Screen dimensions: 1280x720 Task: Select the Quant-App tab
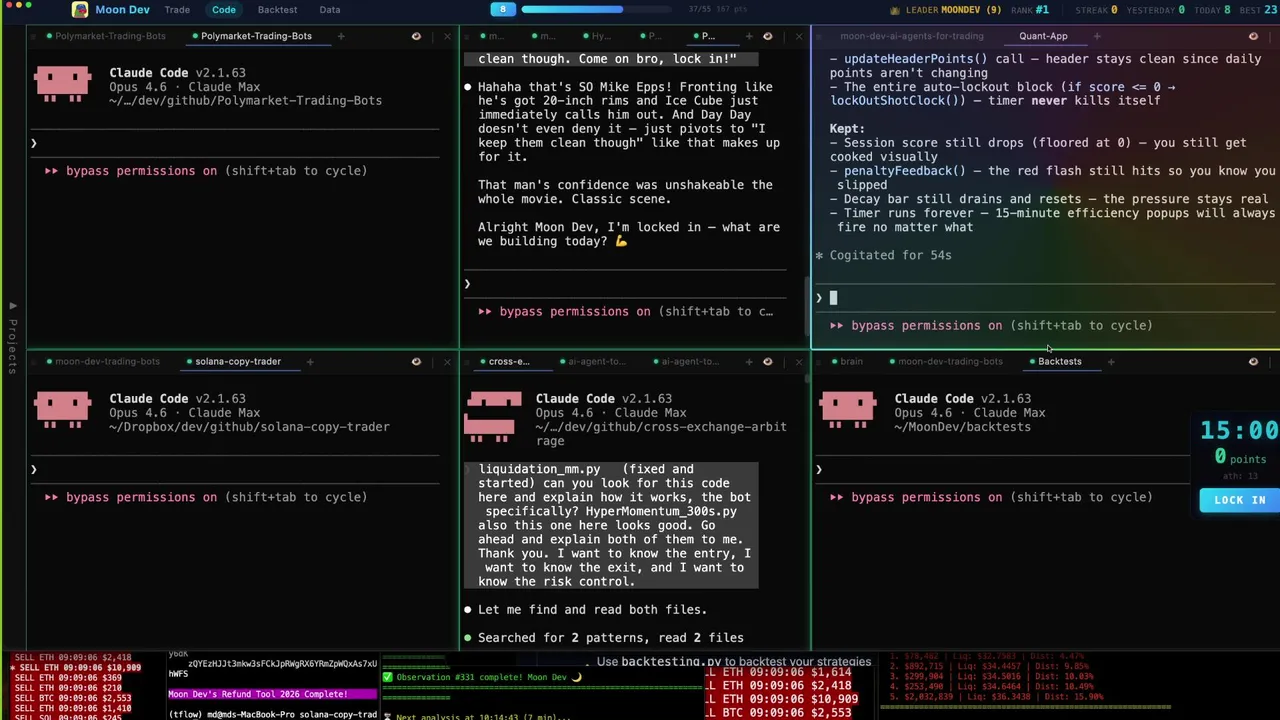[1043, 36]
